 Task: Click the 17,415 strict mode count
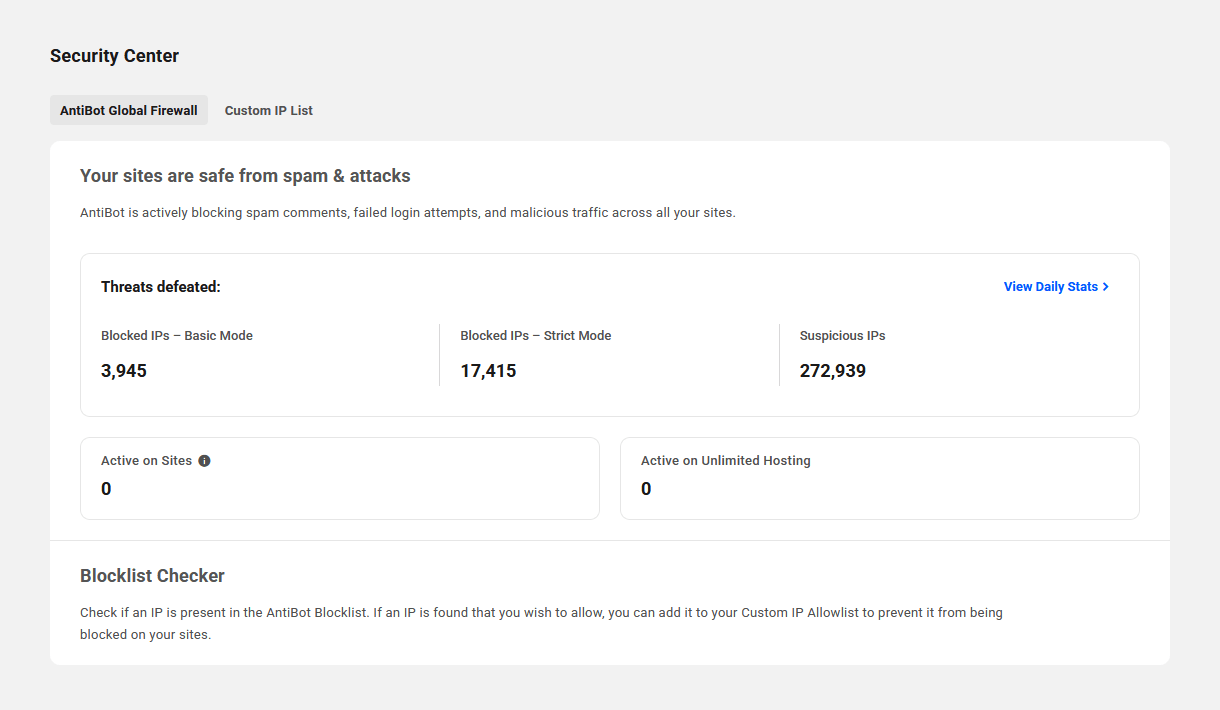click(x=488, y=371)
